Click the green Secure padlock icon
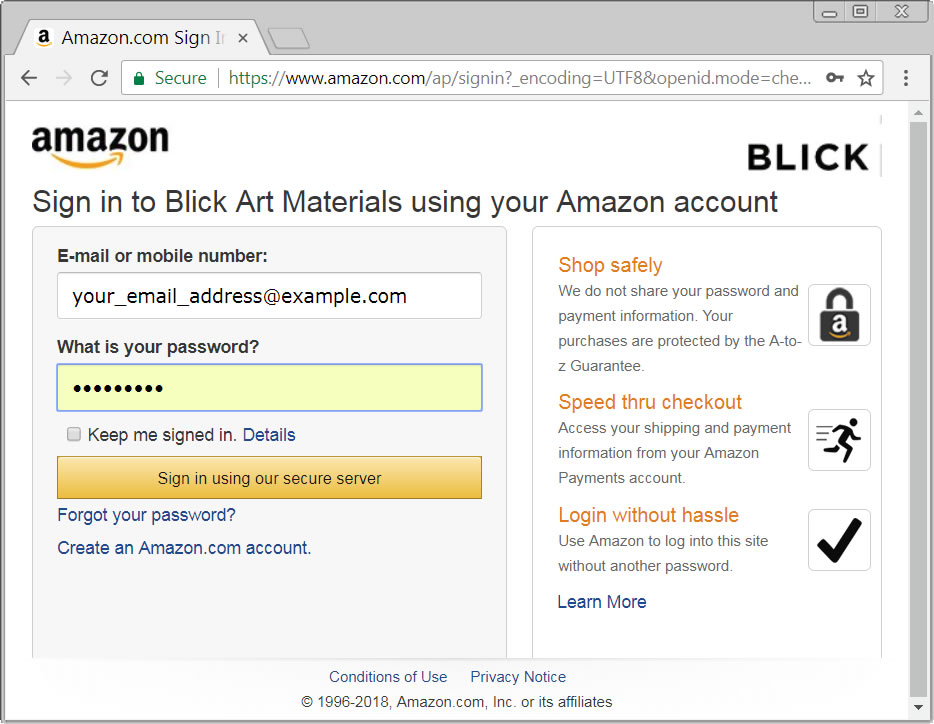Viewport: 934px width, 724px height. [139, 78]
